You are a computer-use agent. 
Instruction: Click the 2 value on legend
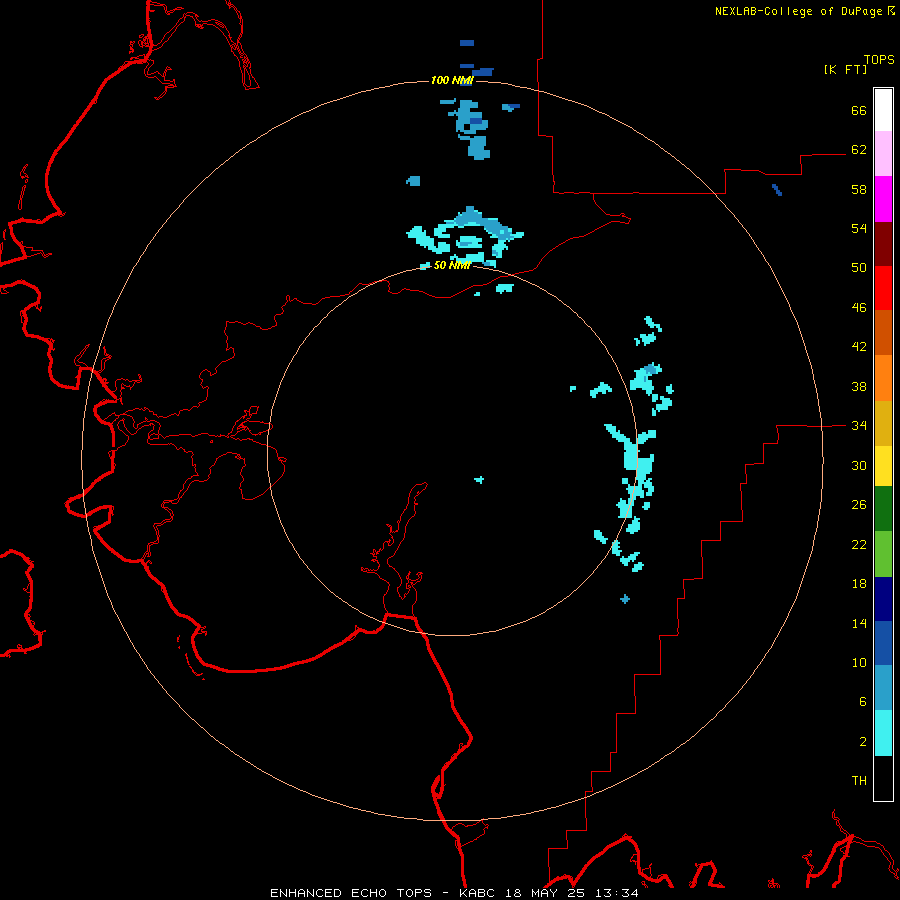pos(863,742)
